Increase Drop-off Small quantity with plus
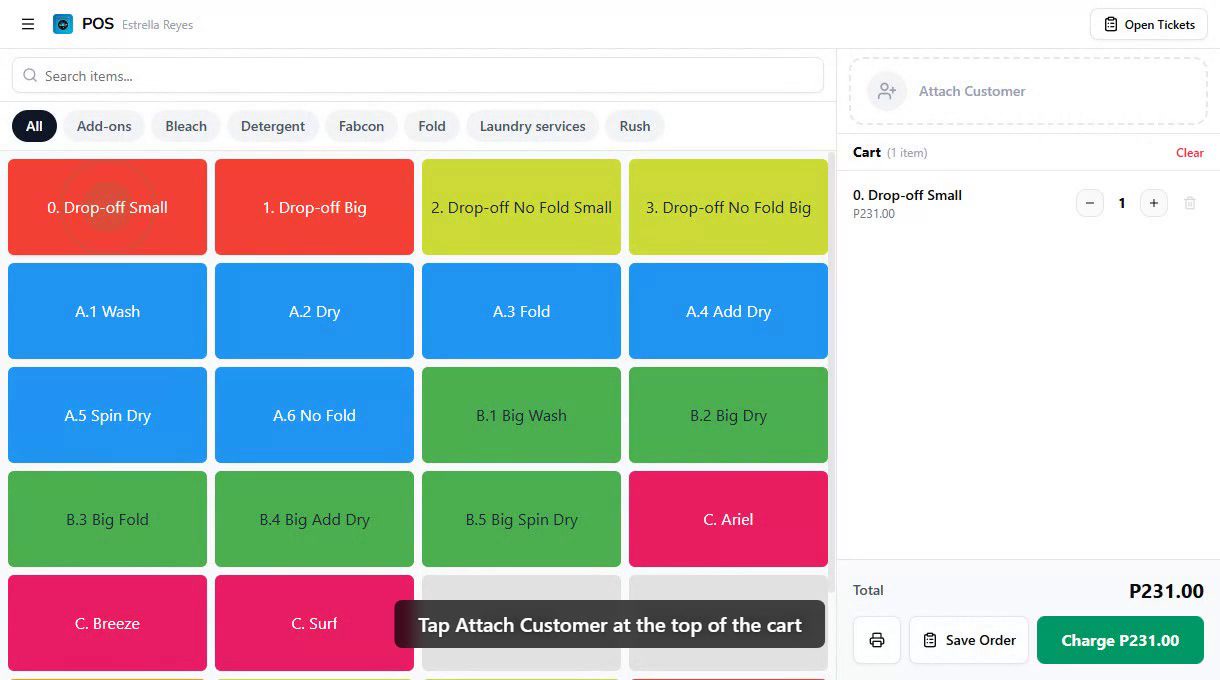The width and height of the screenshot is (1220, 680). (1154, 203)
